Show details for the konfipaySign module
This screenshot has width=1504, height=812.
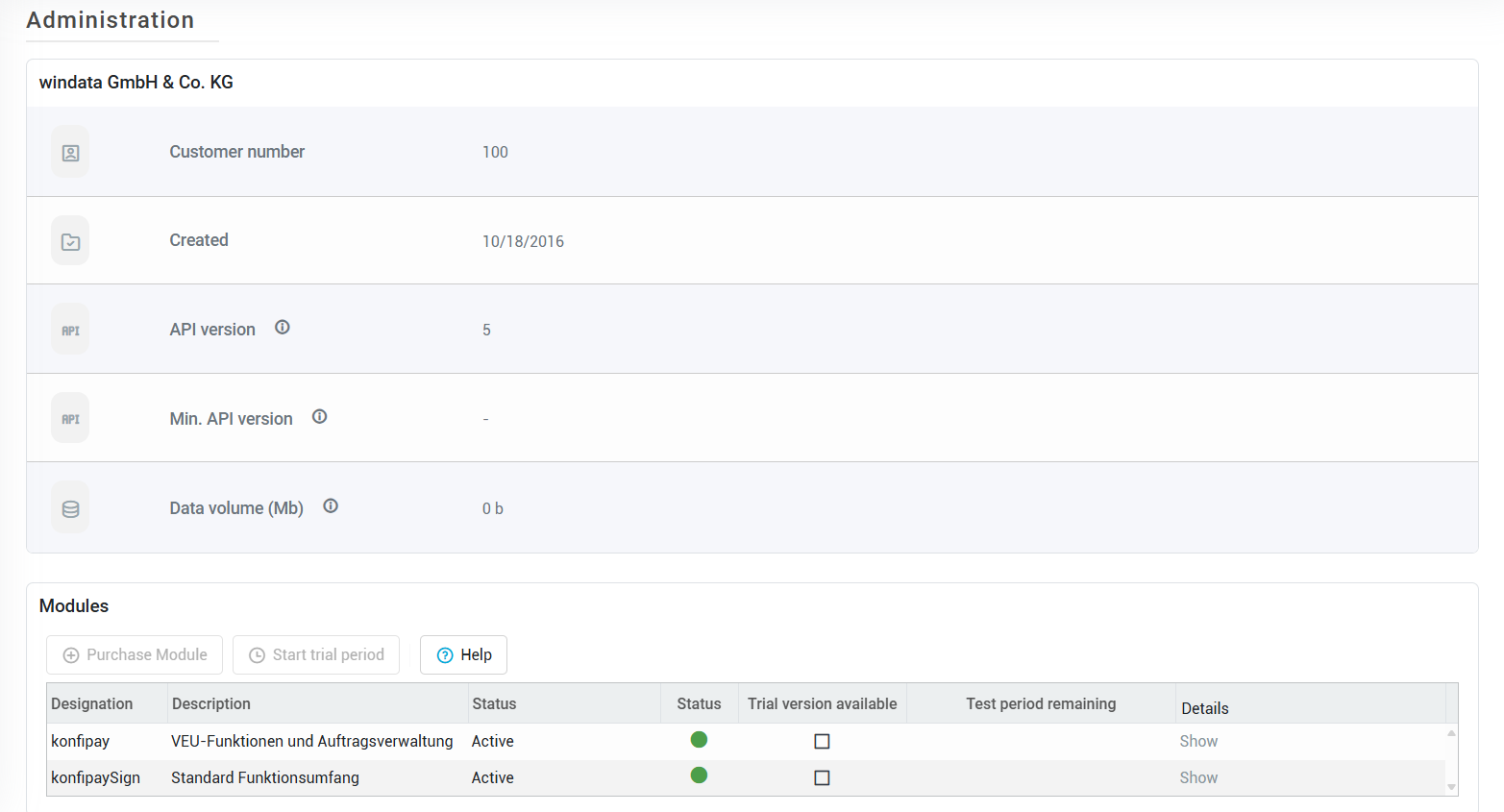point(1198,777)
